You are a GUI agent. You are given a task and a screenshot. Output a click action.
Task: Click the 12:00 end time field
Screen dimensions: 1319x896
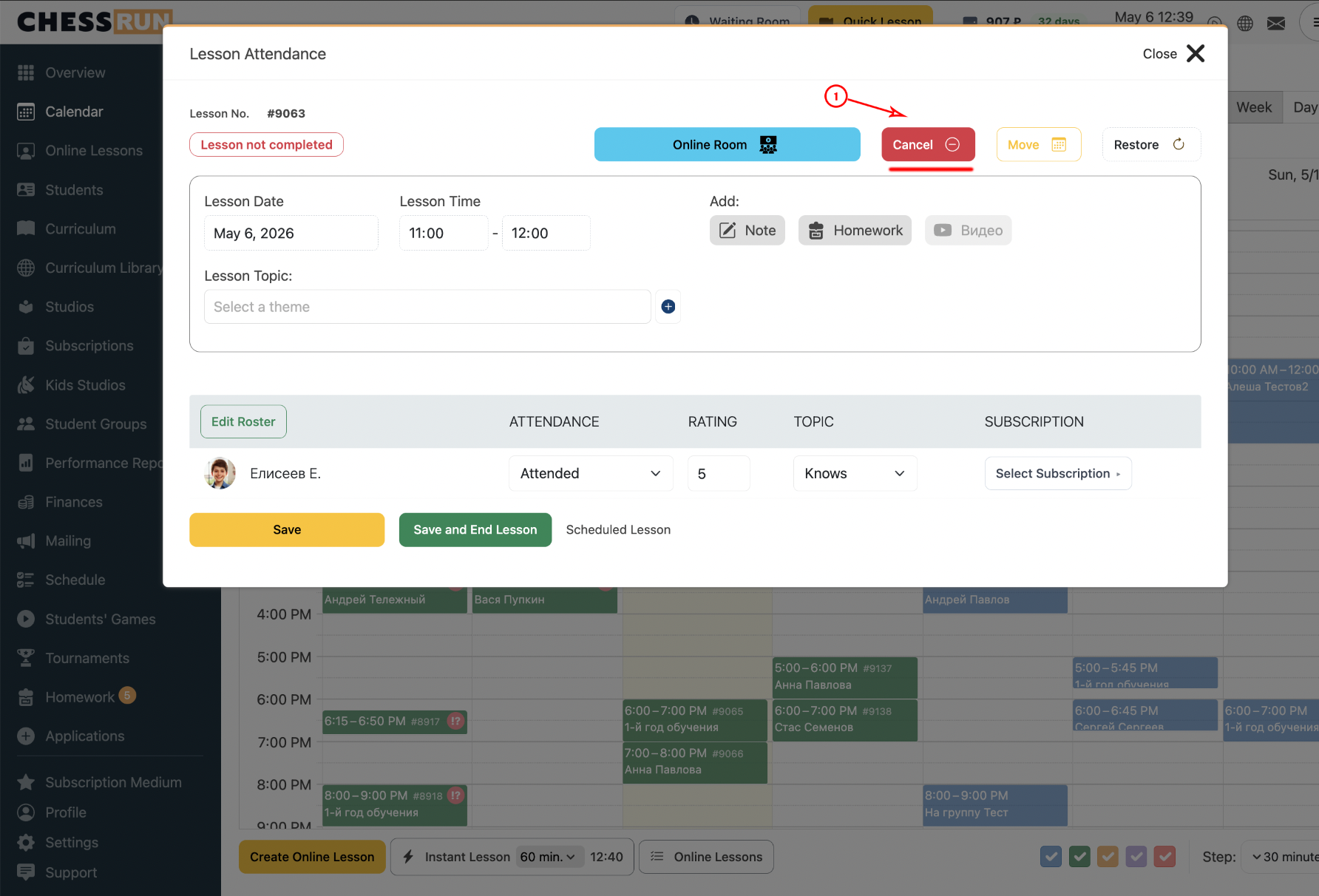pos(546,233)
